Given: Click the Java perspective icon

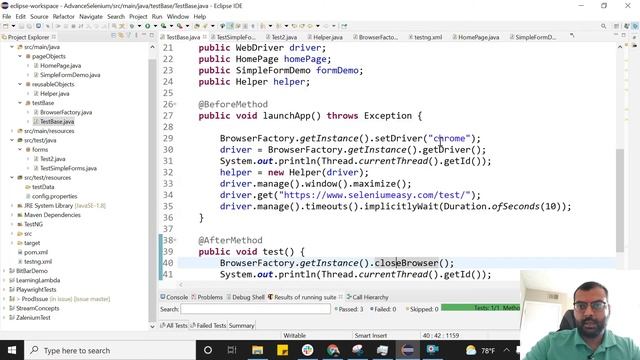Looking at the screenshot, I should tap(635, 26).
